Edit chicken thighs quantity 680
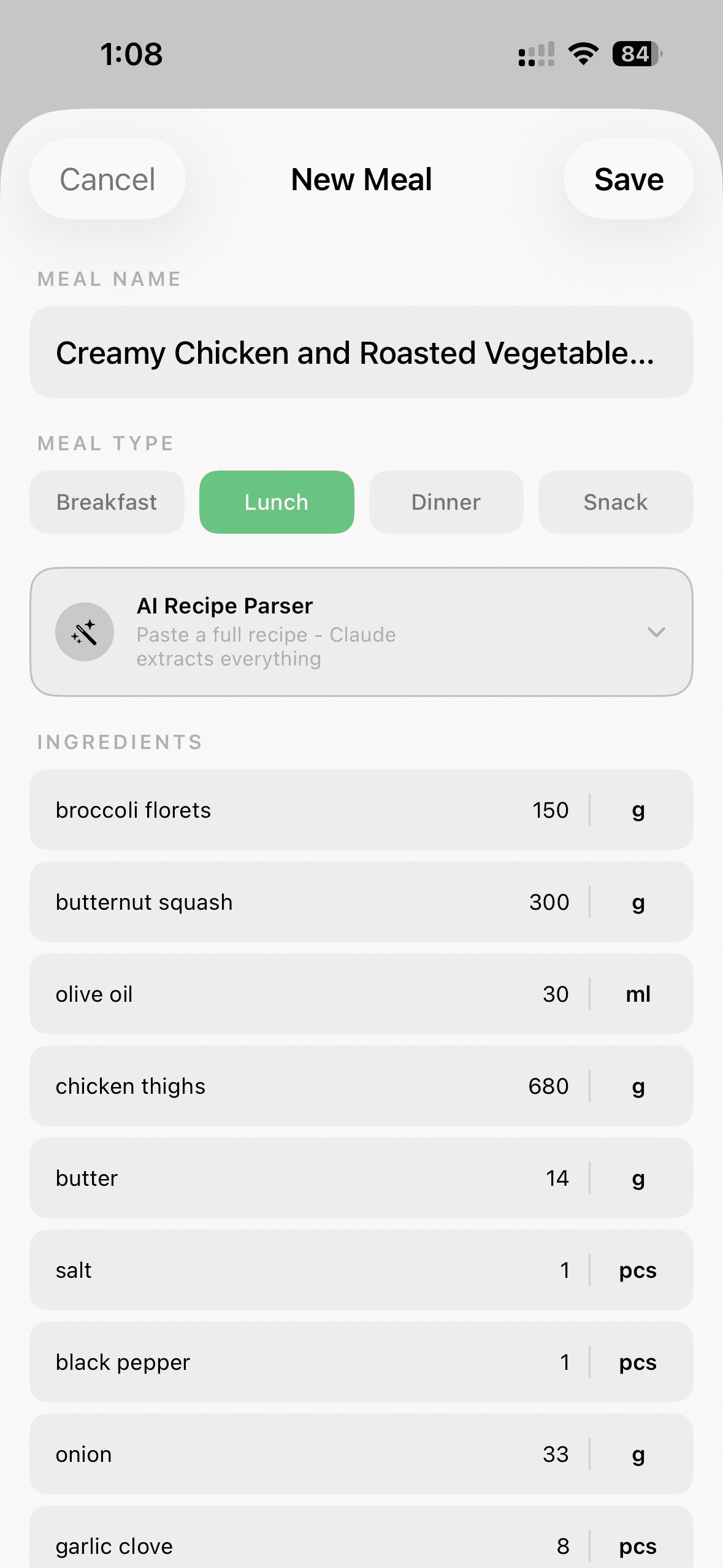Viewport: 723px width, 1568px height. point(548,1086)
